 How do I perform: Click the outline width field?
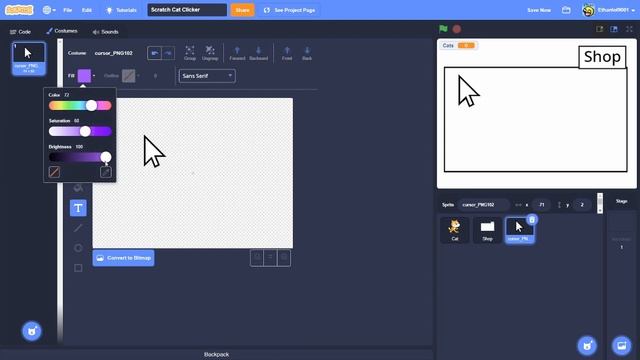(x=156, y=76)
